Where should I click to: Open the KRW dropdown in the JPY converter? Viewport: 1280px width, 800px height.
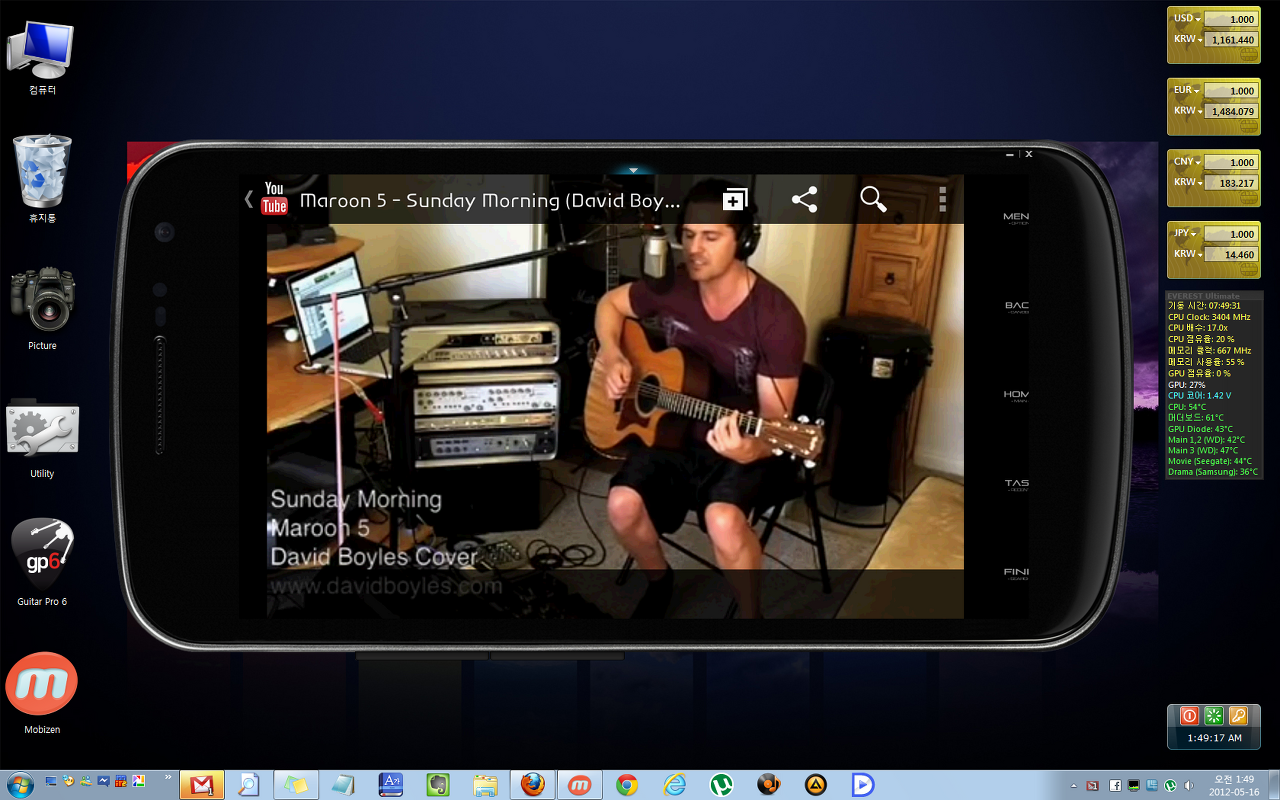coord(1187,254)
